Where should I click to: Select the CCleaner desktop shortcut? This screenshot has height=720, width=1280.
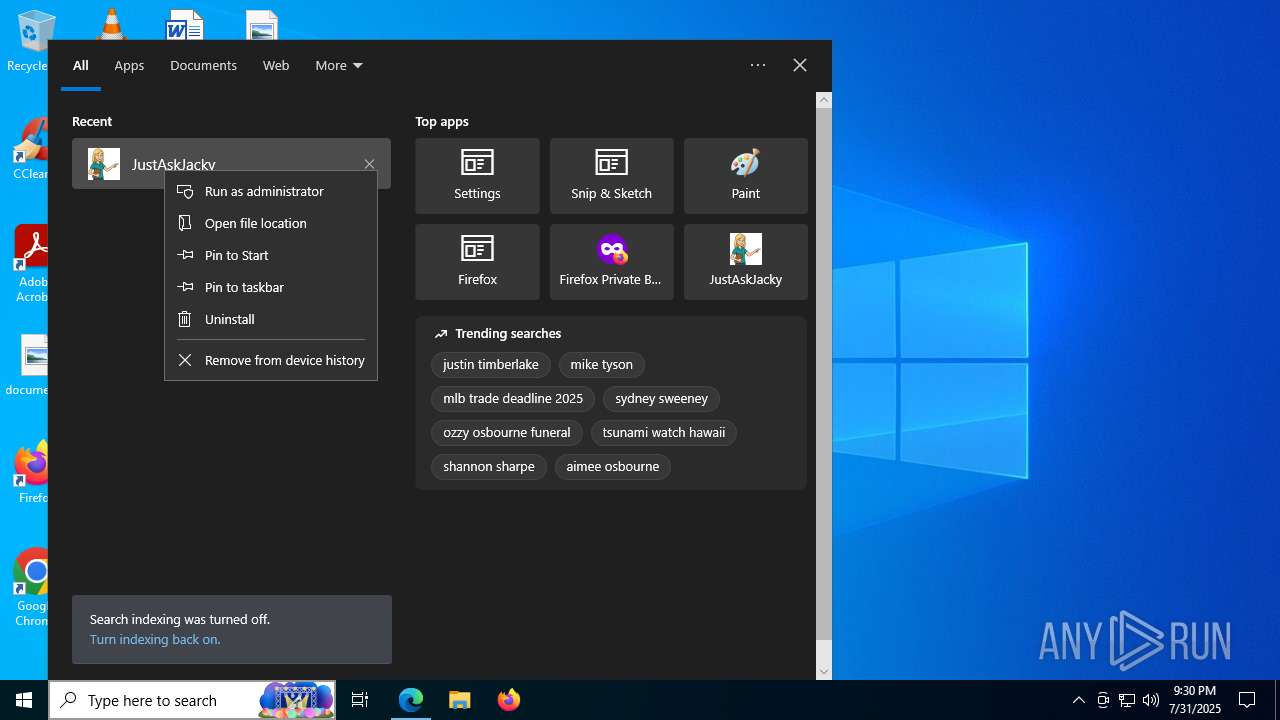coord(28,150)
